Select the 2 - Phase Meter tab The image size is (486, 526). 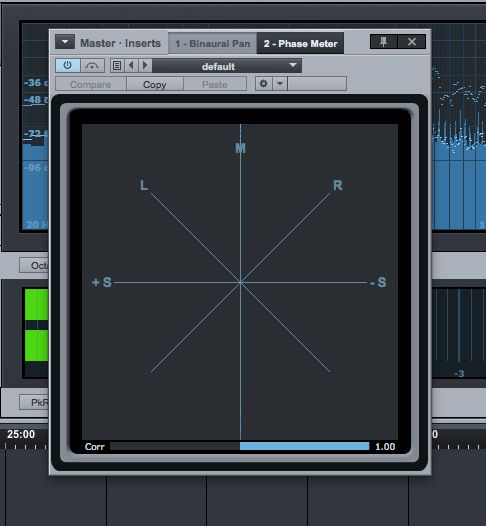click(x=301, y=44)
